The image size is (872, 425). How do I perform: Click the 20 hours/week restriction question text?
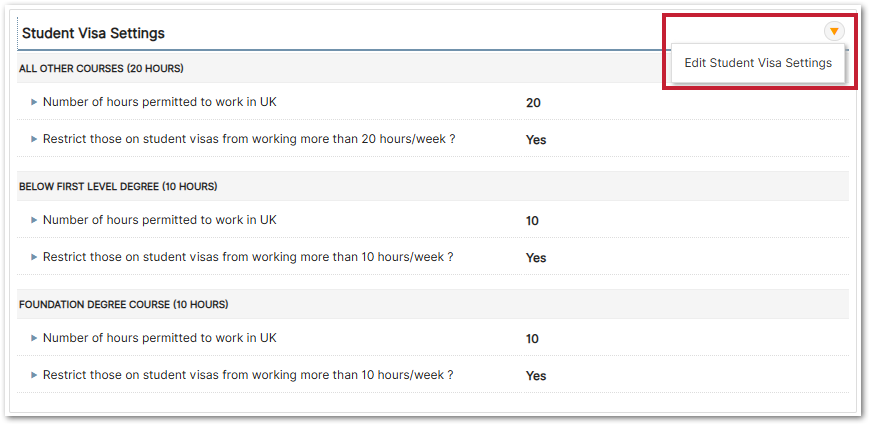click(x=249, y=139)
